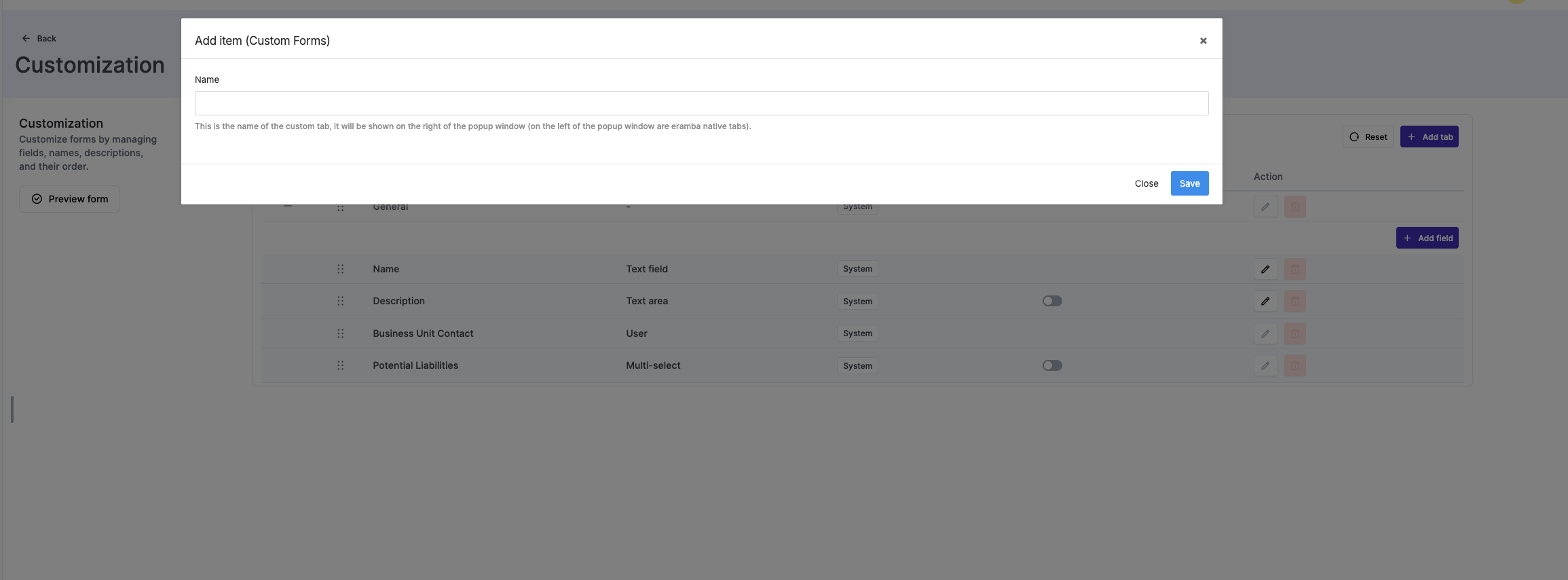Click the edit pencil for Description field
Image resolution: width=1568 pixels, height=580 pixels.
point(1265,301)
